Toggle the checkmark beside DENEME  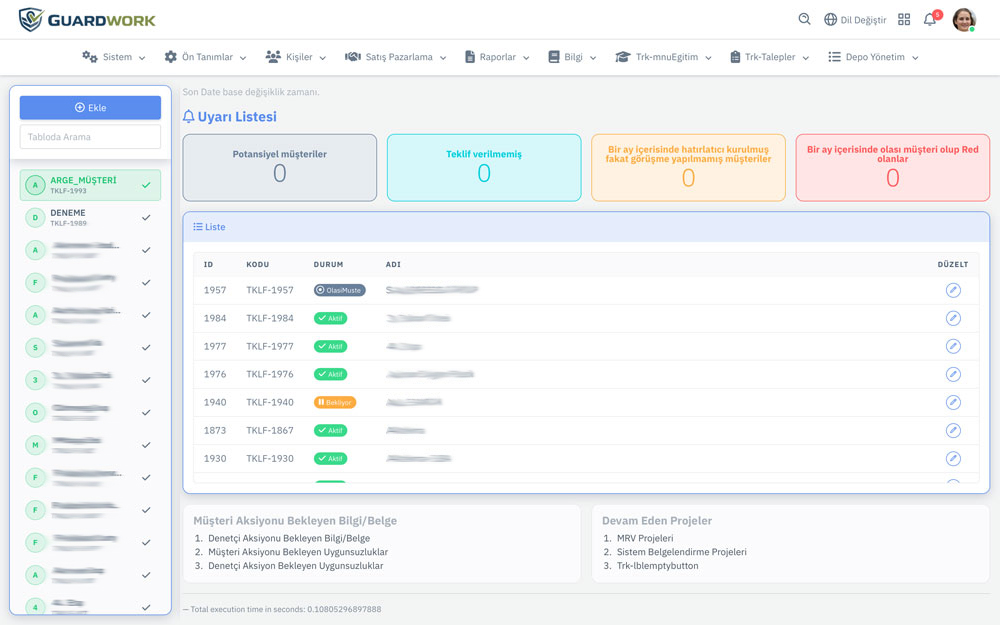point(146,217)
